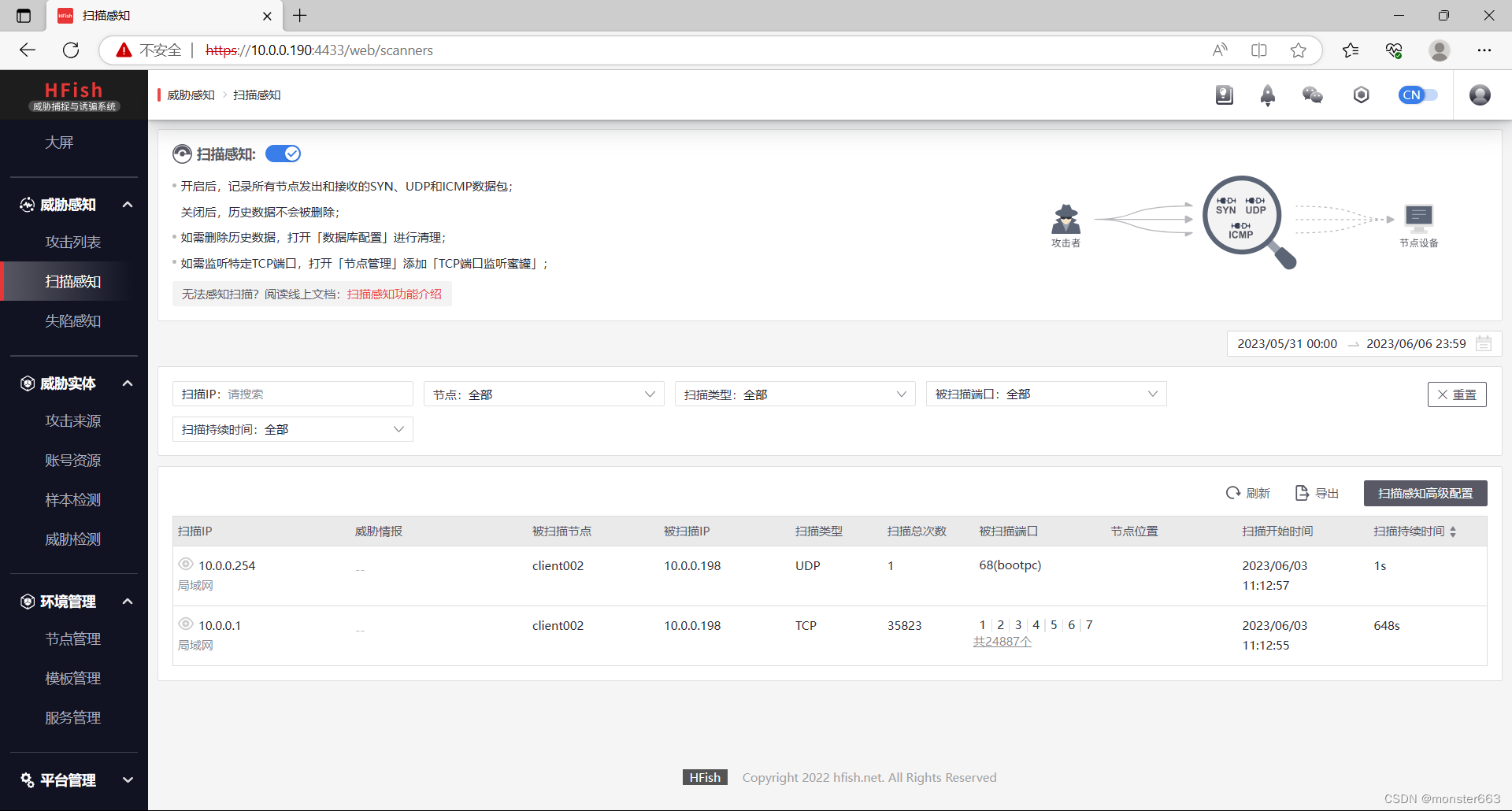This screenshot has height=811, width=1512.
Task: Open 攻击列表 in the sidebar
Action: [x=73, y=242]
